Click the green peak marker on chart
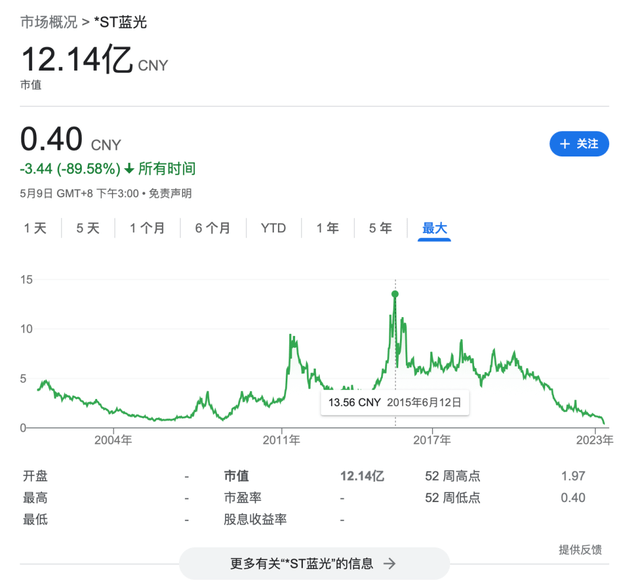640x588 pixels. click(x=395, y=294)
